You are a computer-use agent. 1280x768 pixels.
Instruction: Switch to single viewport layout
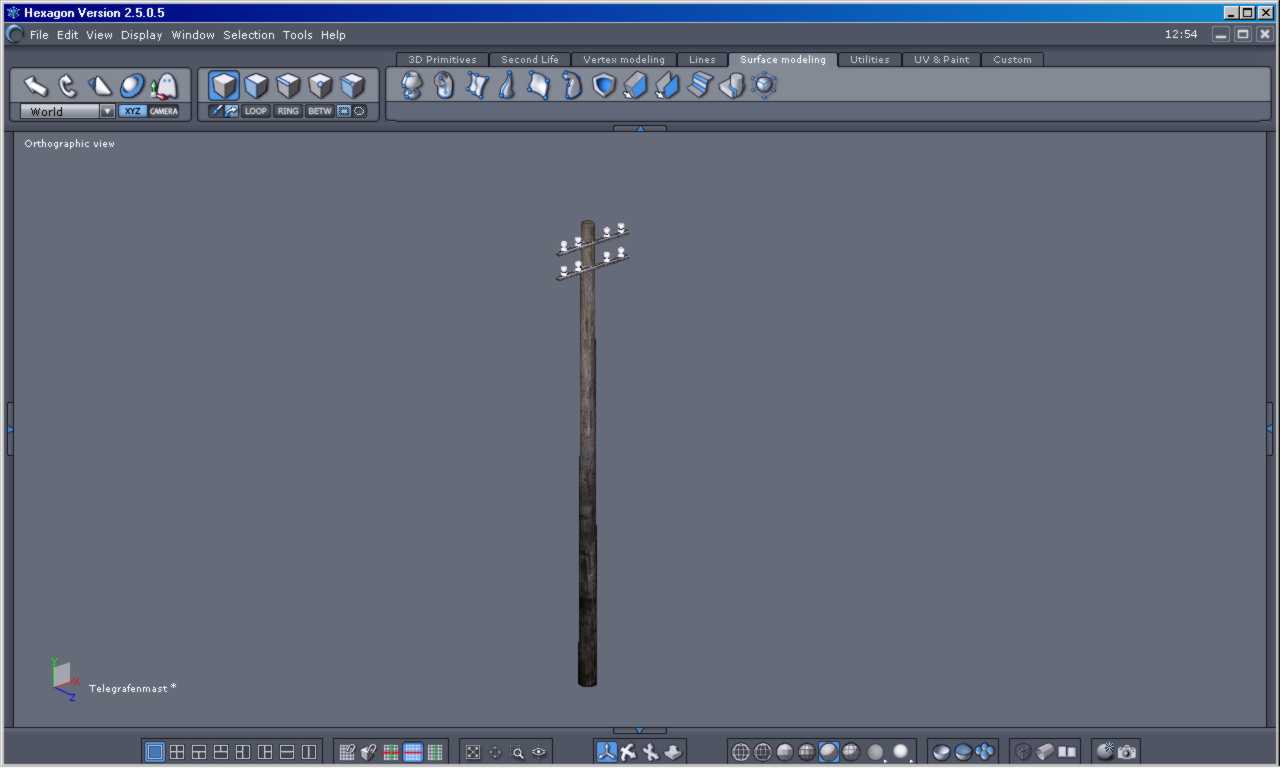[x=155, y=752]
